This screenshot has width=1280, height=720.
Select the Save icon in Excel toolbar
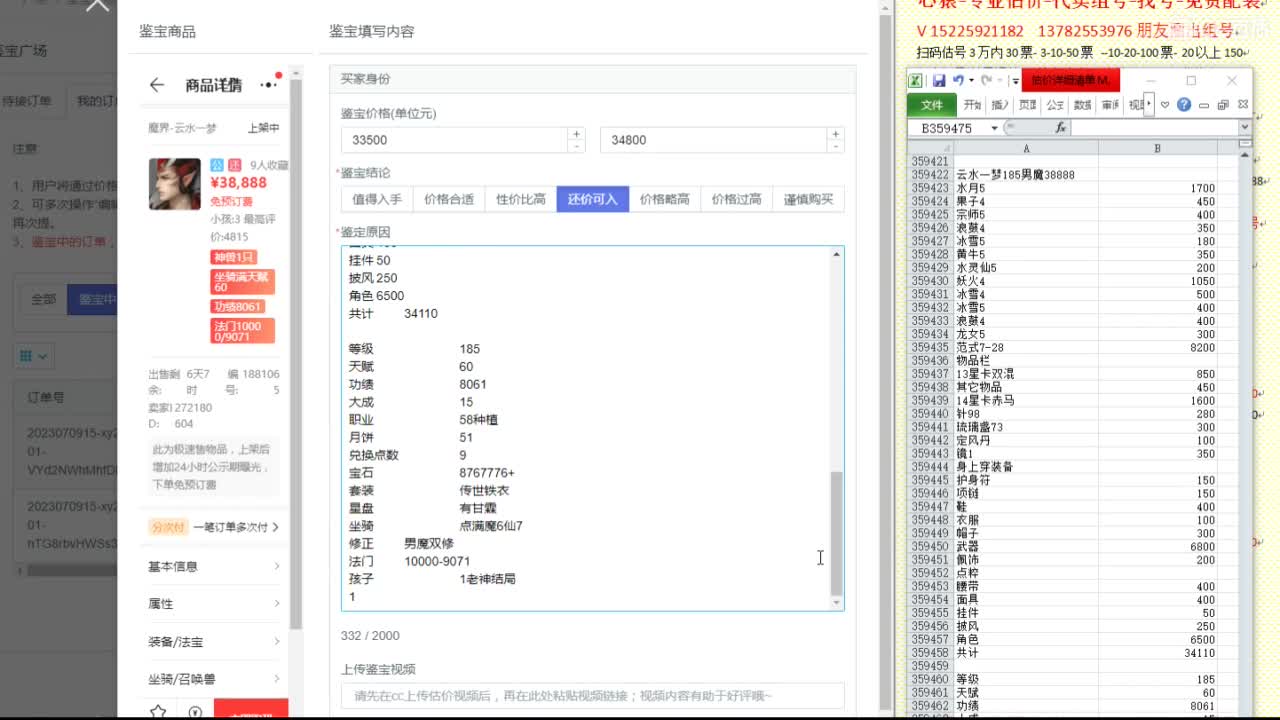[x=940, y=81]
